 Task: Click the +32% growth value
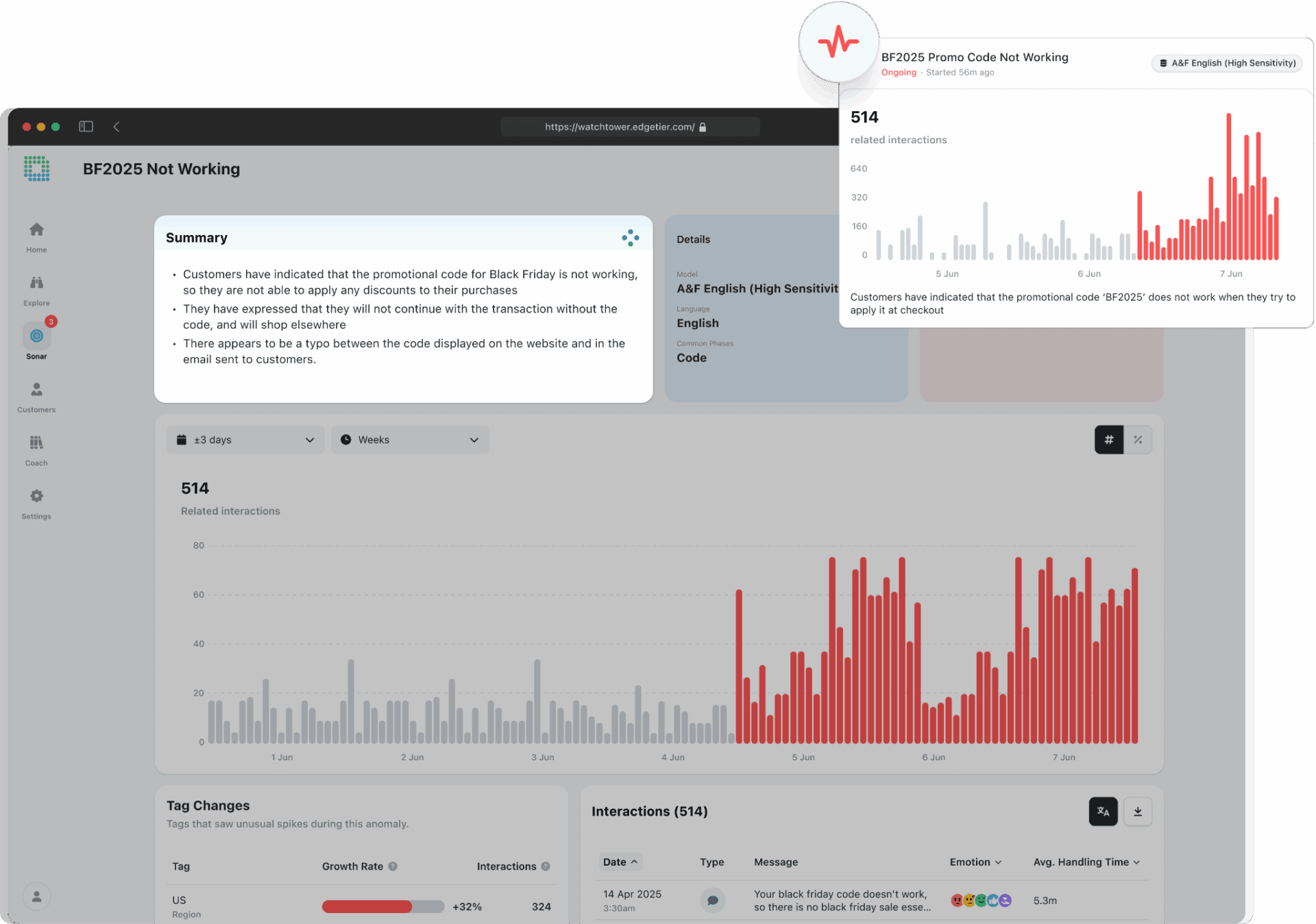467,907
